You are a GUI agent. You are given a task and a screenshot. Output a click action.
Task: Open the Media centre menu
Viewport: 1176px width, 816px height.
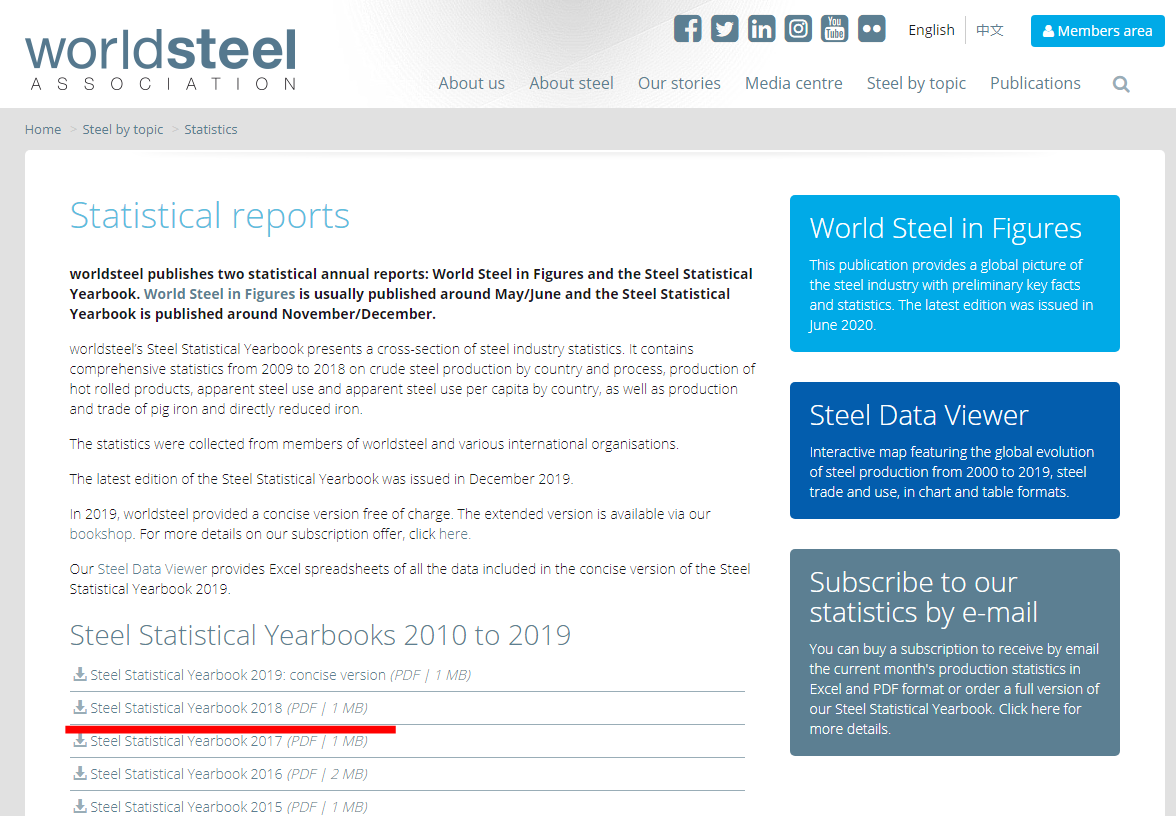pyautogui.click(x=794, y=83)
